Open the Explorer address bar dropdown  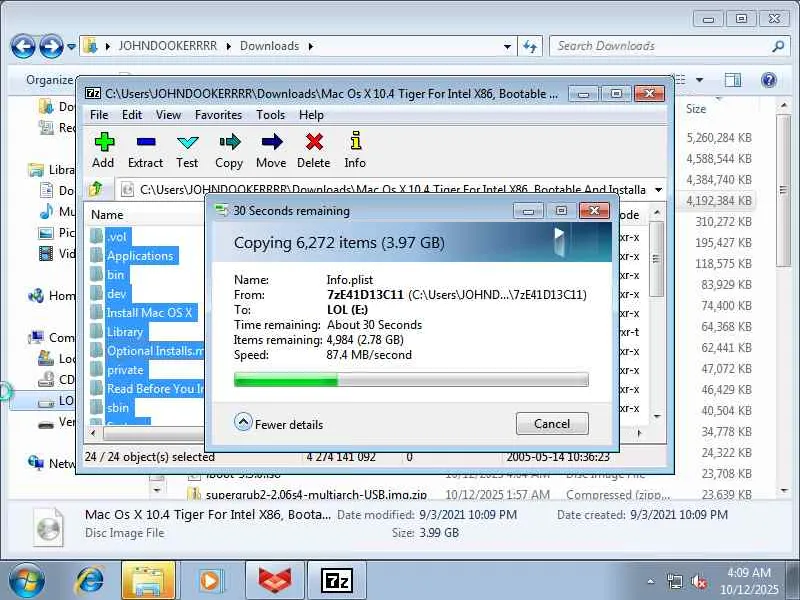pyautogui.click(x=508, y=46)
